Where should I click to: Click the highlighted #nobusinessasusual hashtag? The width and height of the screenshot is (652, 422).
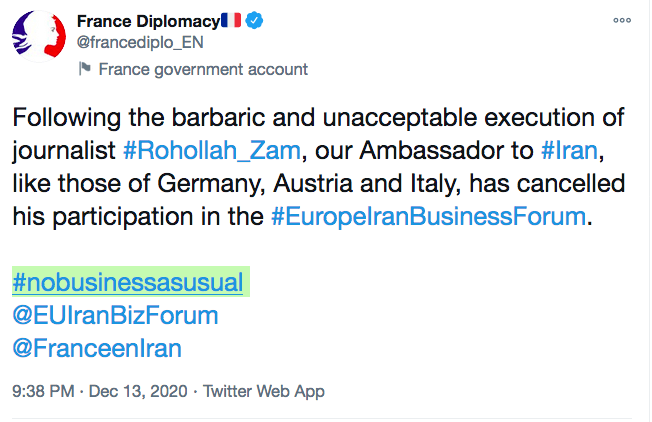(x=128, y=282)
